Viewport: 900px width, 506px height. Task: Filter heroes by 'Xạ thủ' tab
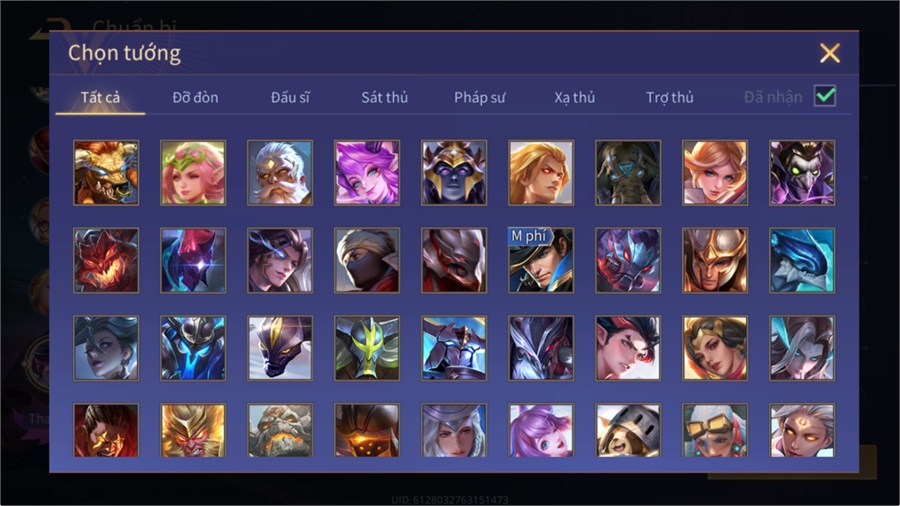click(575, 98)
